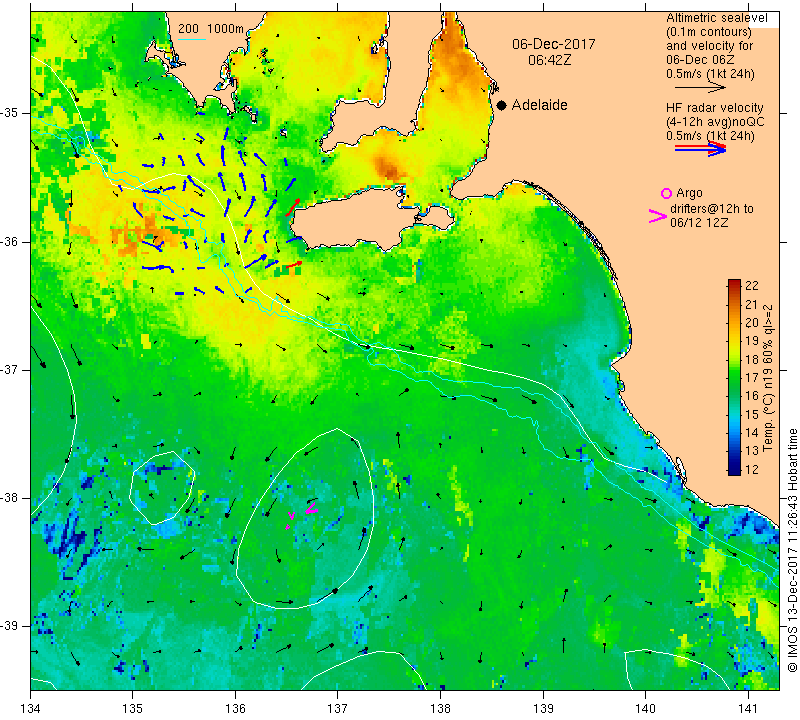Click the colorbar label 15
800x720 pixels.
(x=752, y=414)
